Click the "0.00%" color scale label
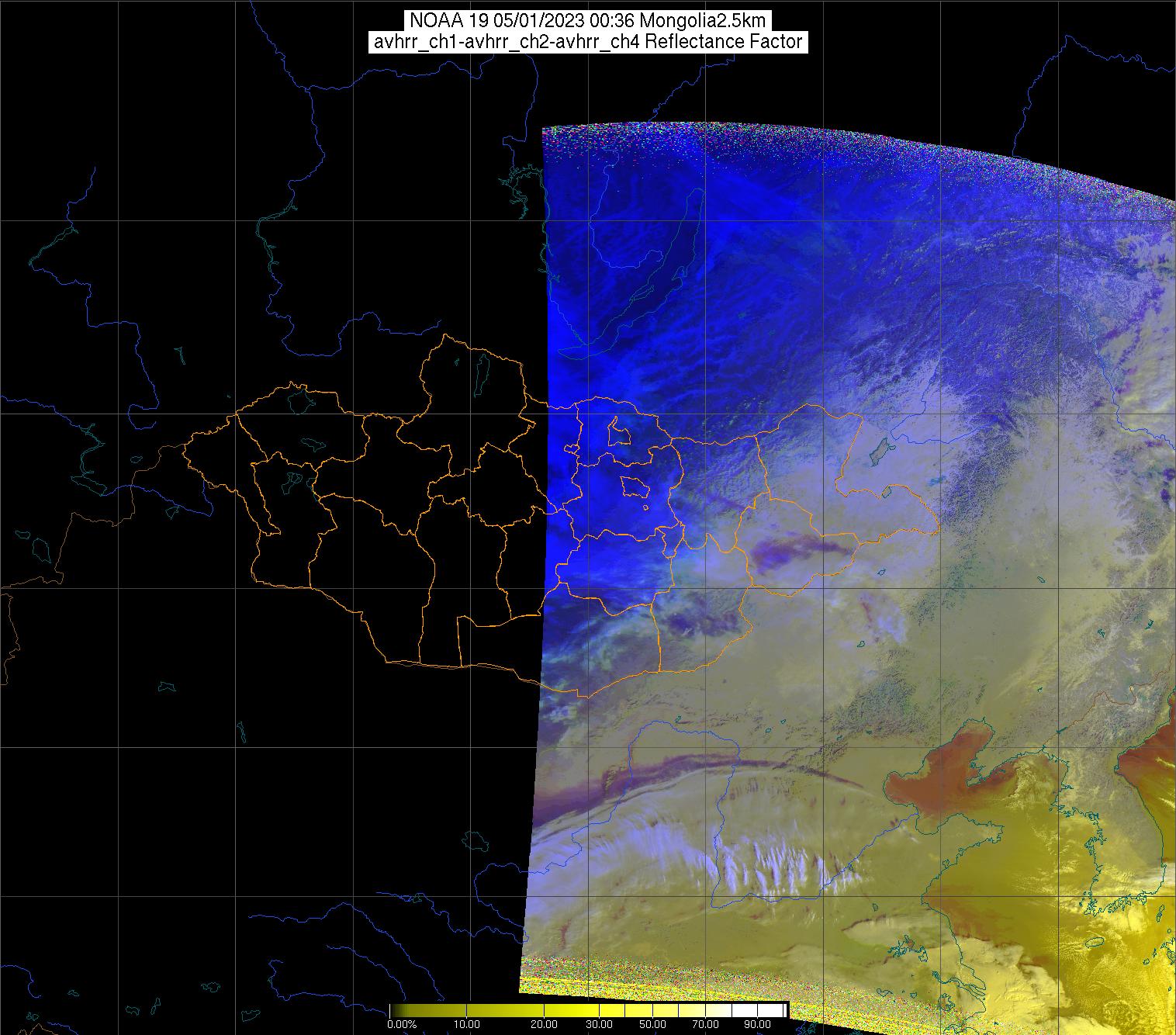The height and width of the screenshot is (1035, 1176). click(x=403, y=1025)
